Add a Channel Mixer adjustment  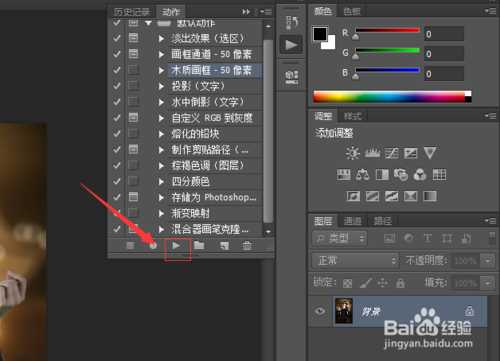pyautogui.click(x=420, y=174)
